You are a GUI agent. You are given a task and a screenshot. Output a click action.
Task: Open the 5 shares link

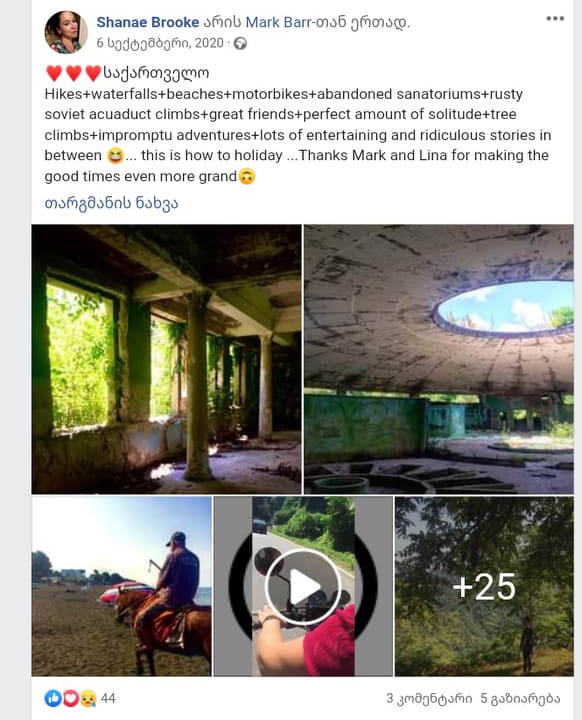point(520,698)
